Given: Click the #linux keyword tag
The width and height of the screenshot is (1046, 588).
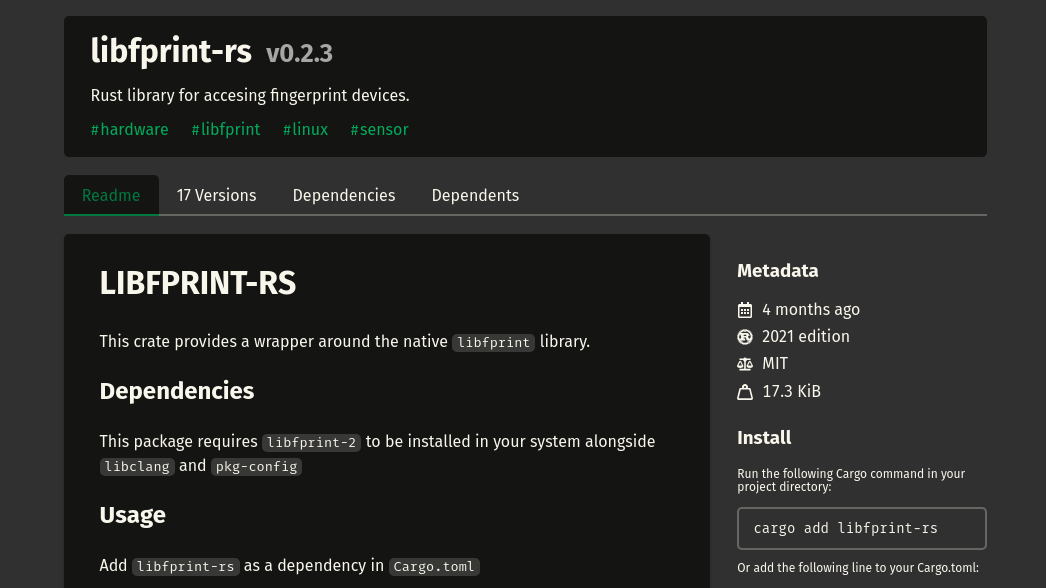Looking at the screenshot, I should point(305,129).
